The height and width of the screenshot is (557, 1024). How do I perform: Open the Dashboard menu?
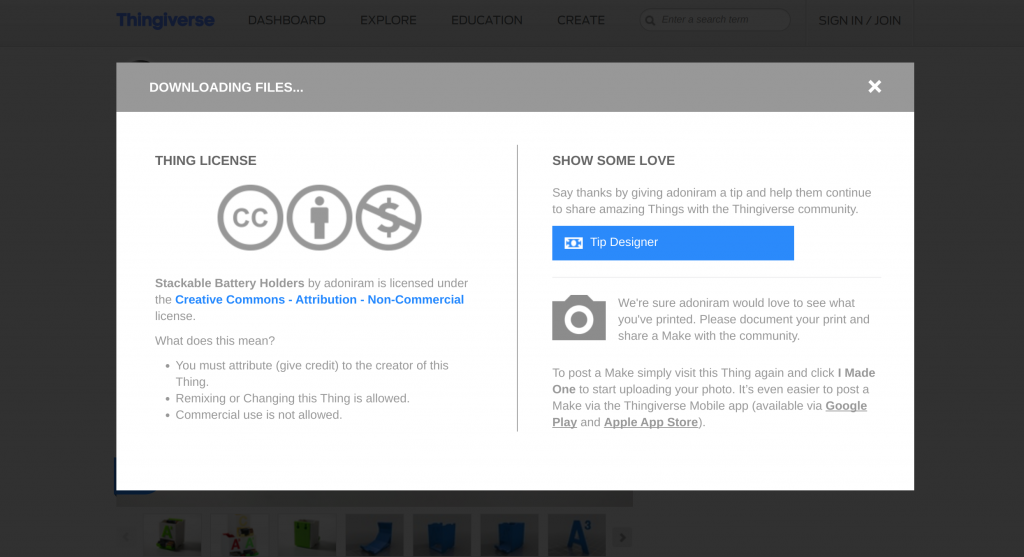point(287,20)
